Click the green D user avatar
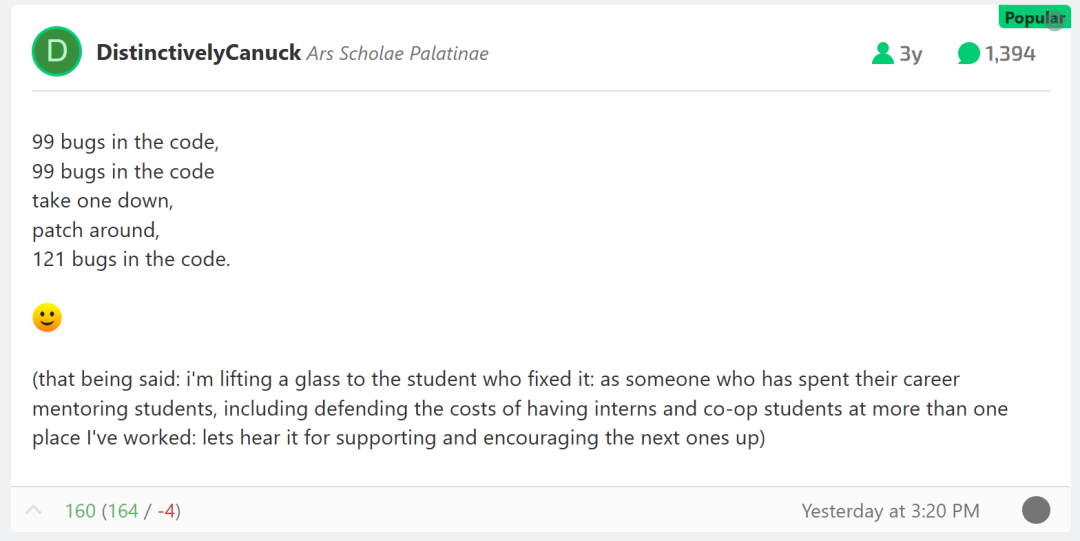The height and width of the screenshot is (541, 1080). tap(56, 52)
